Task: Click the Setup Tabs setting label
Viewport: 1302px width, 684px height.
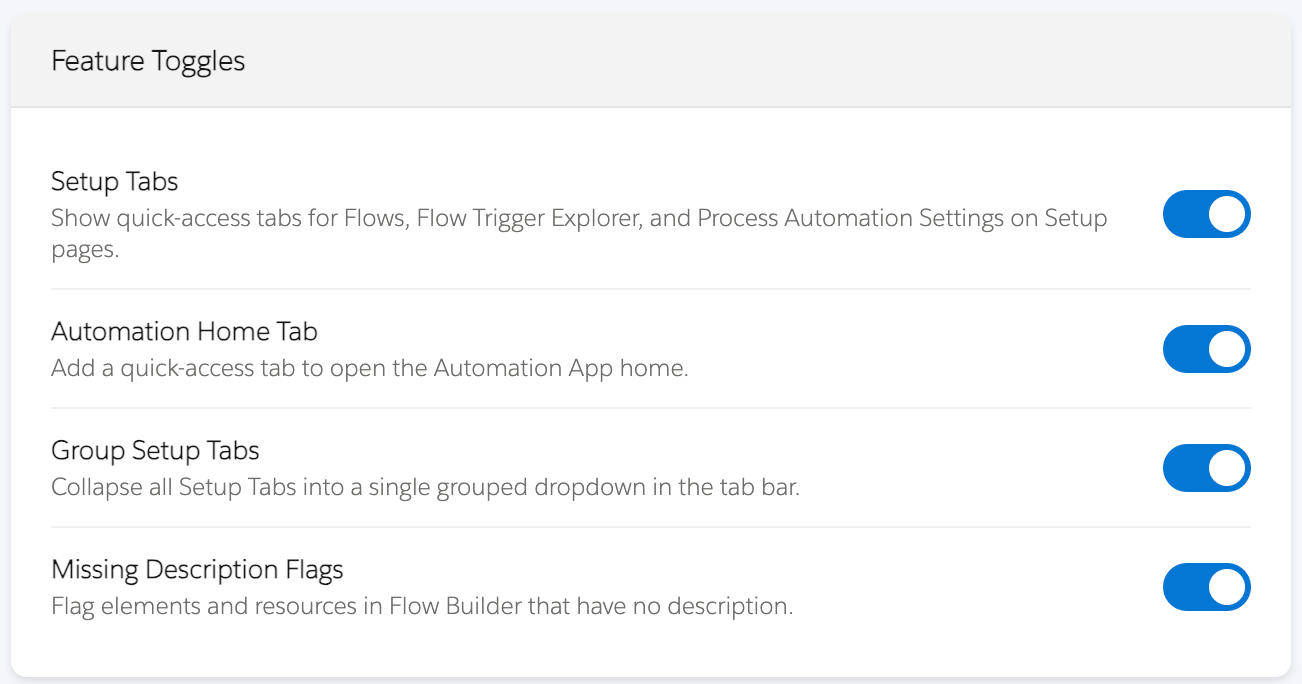Action: pos(114,181)
